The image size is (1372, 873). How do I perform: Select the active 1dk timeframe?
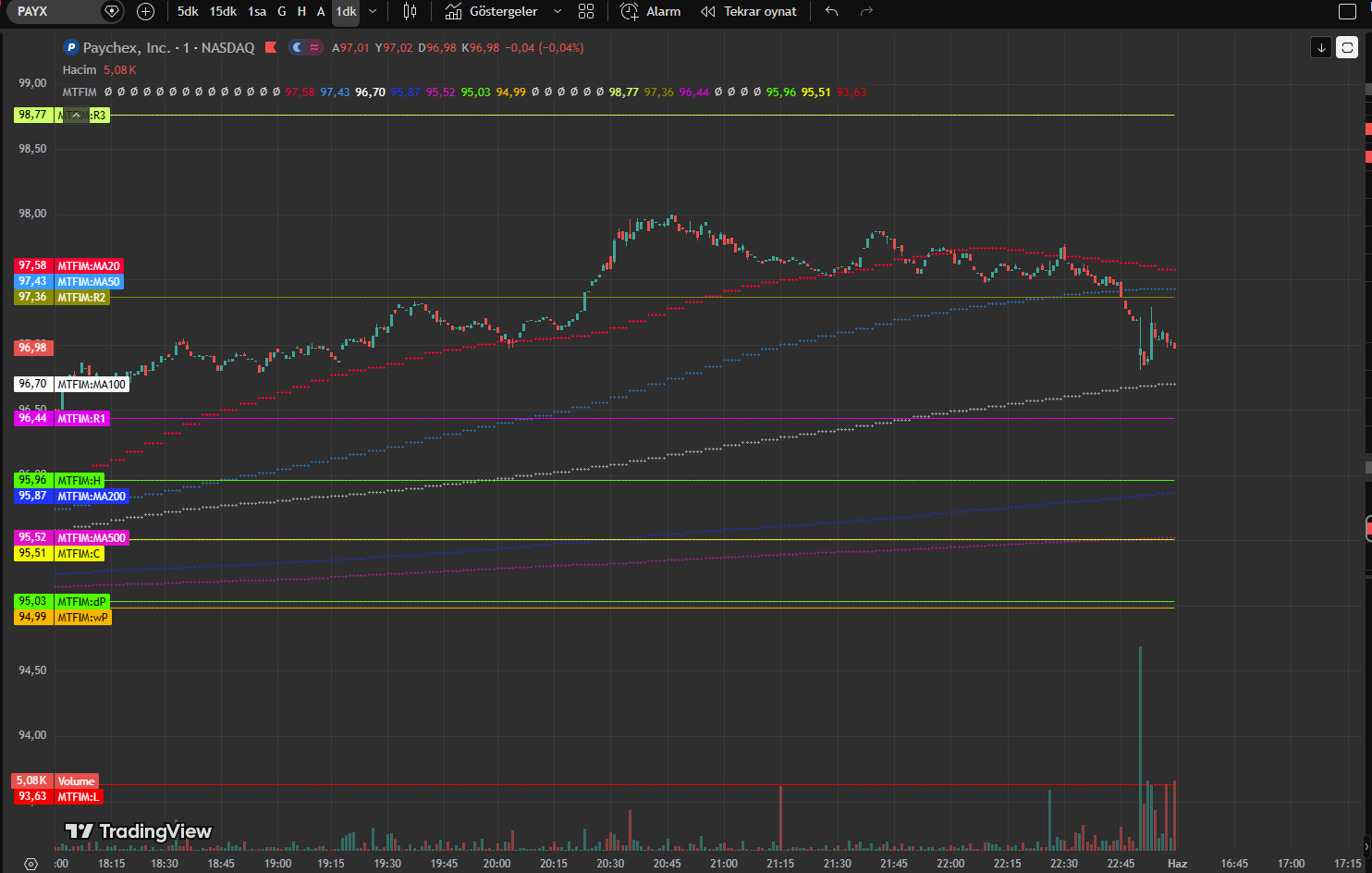pyautogui.click(x=346, y=12)
